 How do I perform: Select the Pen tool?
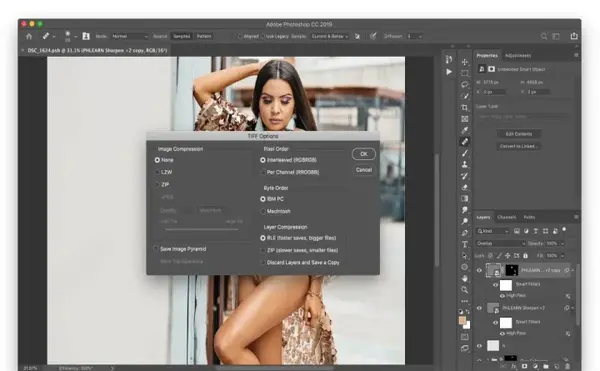pos(465,233)
